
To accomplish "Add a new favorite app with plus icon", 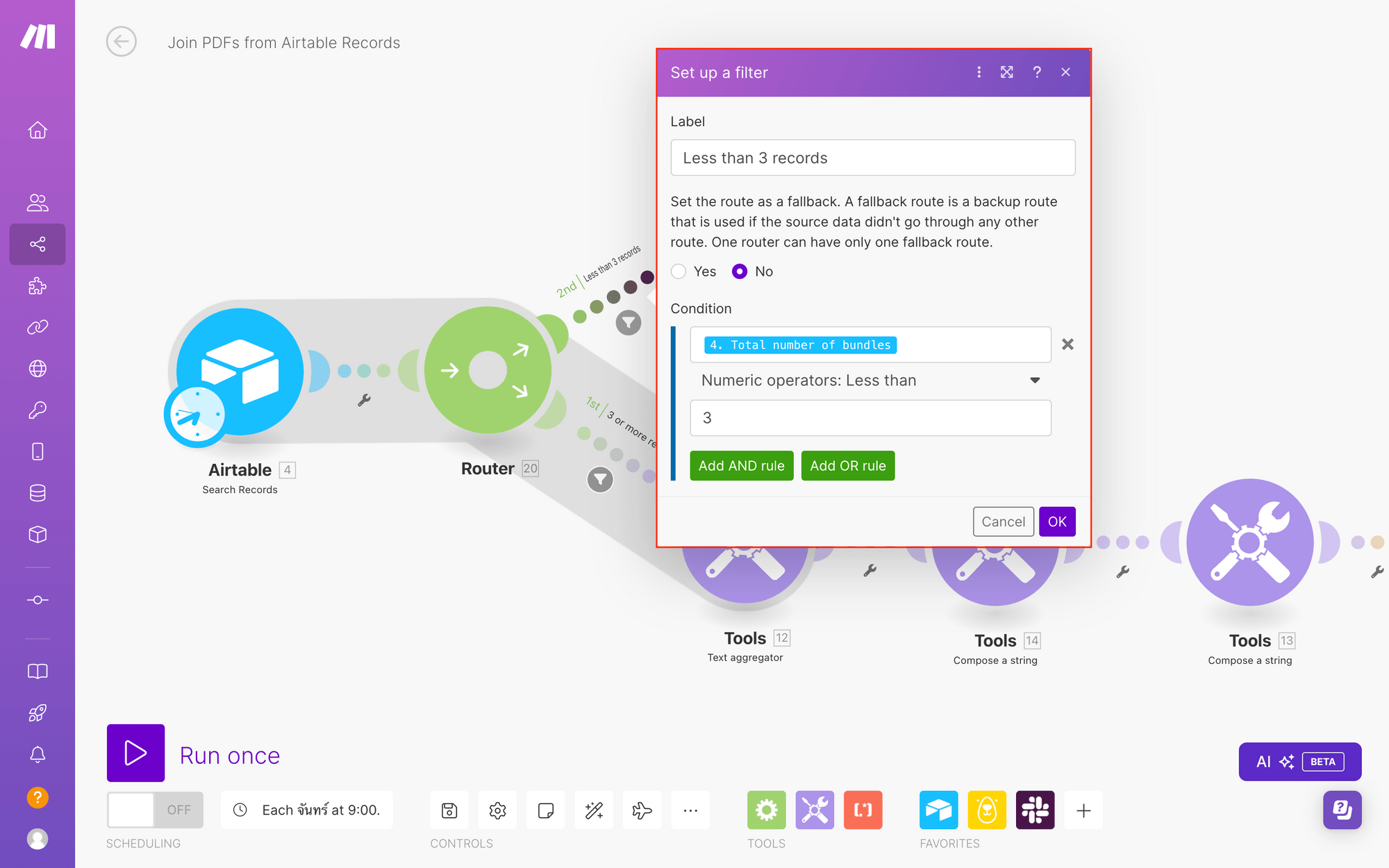I will [1083, 810].
